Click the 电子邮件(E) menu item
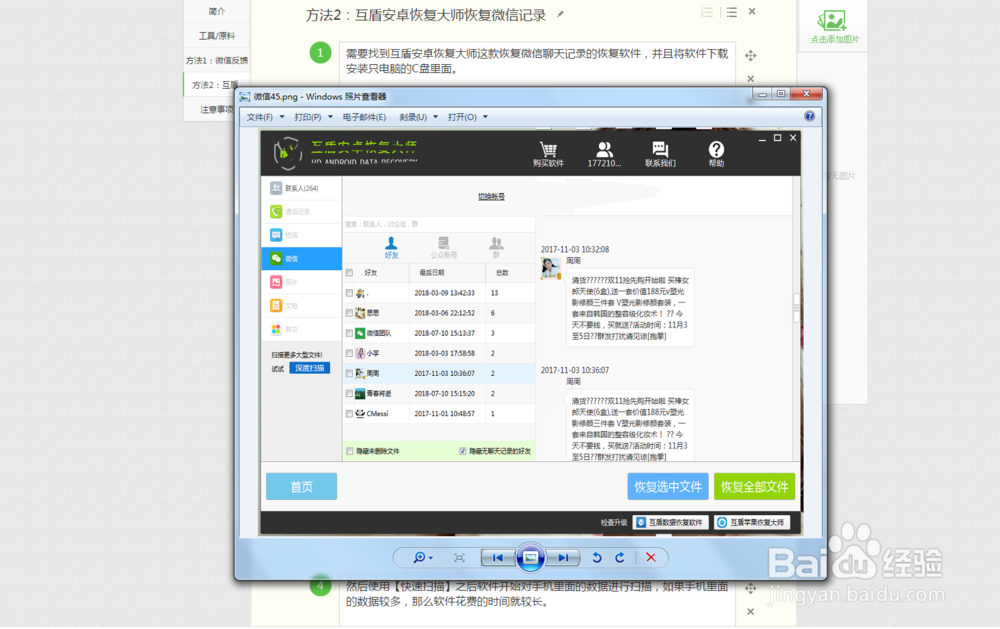Image resolution: width=1000 pixels, height=629 pixels. (x=364, y=117)
